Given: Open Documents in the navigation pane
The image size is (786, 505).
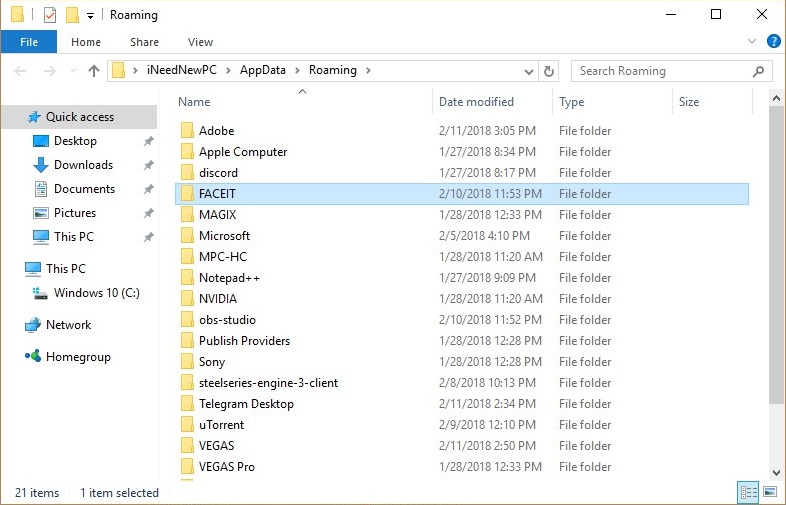Looking at the screenshot, I should [x=84, y=189].
